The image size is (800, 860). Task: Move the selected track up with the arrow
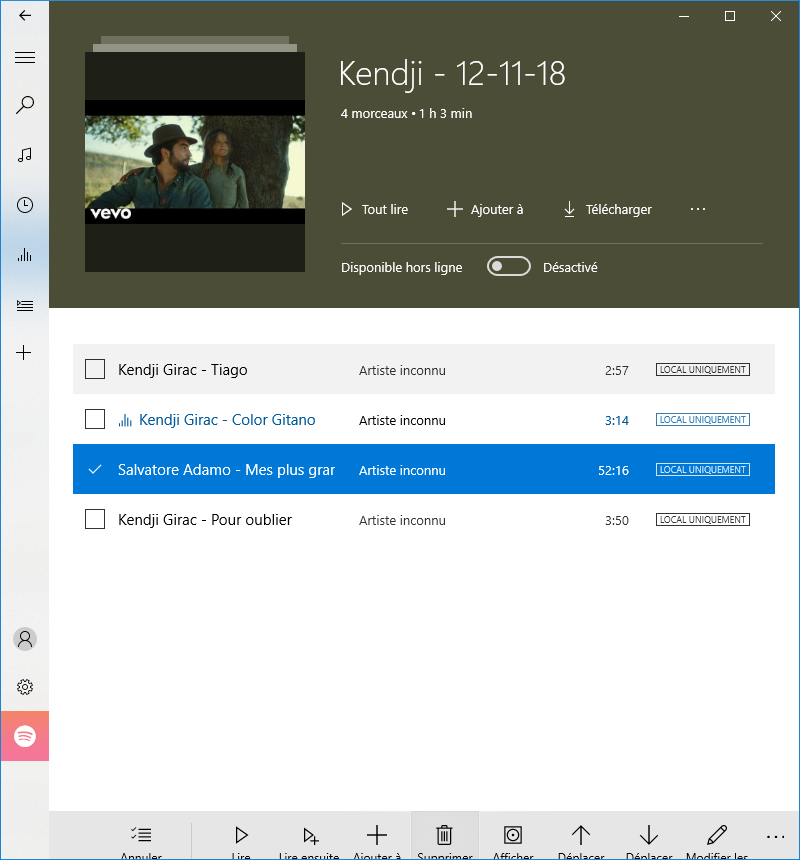(x=581, y=835)
